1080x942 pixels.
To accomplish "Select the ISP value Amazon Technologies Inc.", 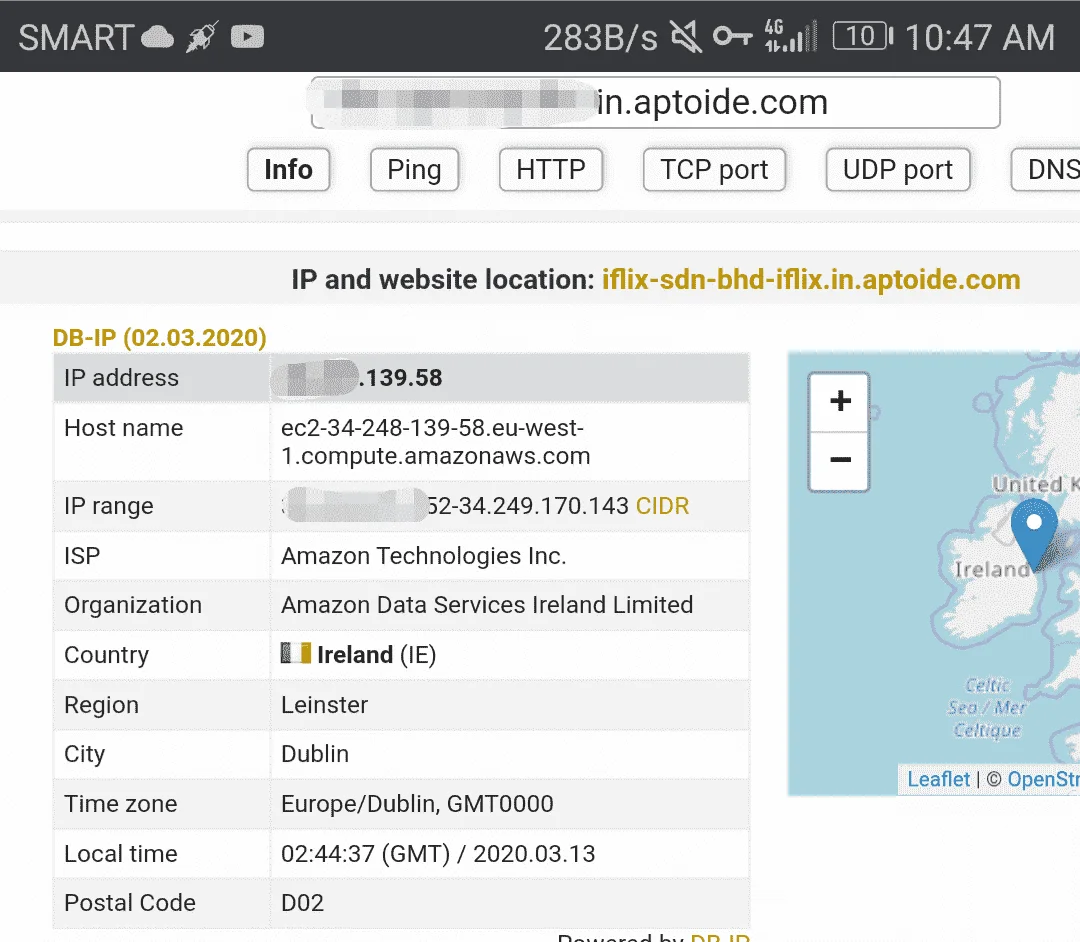I will pos(424,556).
